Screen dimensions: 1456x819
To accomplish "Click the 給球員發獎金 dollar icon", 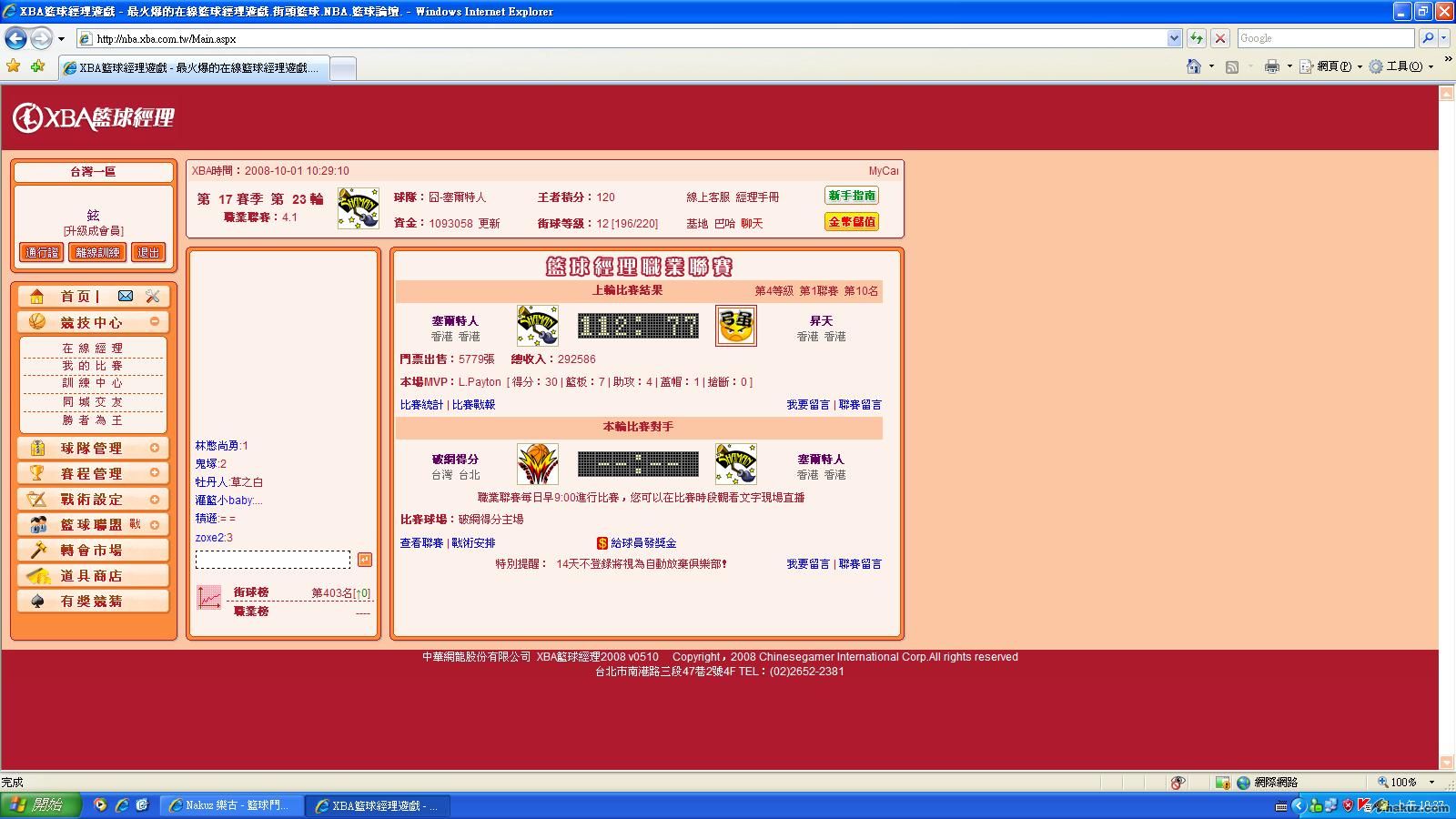I will coord(602,543).
